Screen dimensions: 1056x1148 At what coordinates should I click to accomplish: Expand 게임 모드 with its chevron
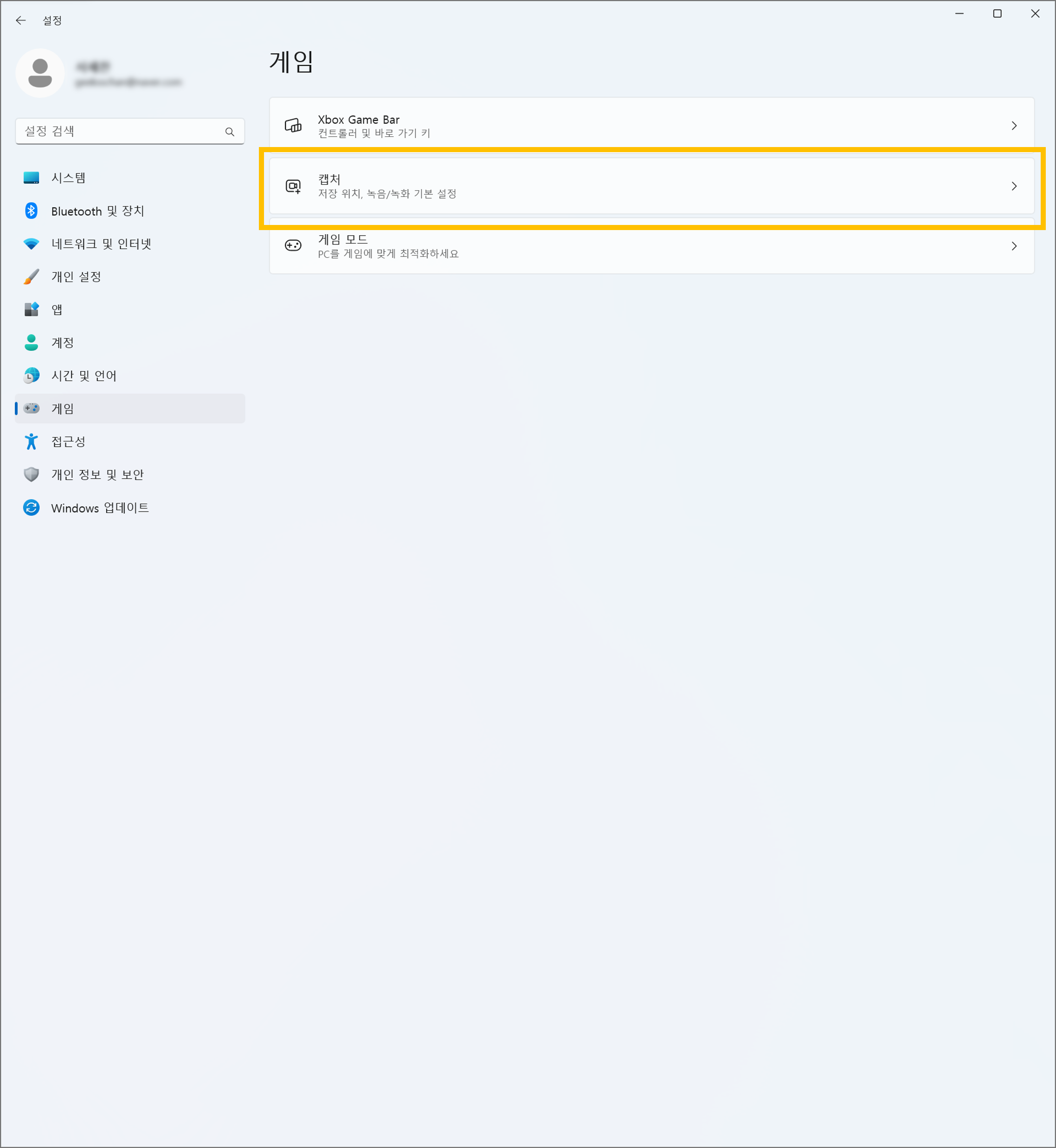[x=1014, y=246]
